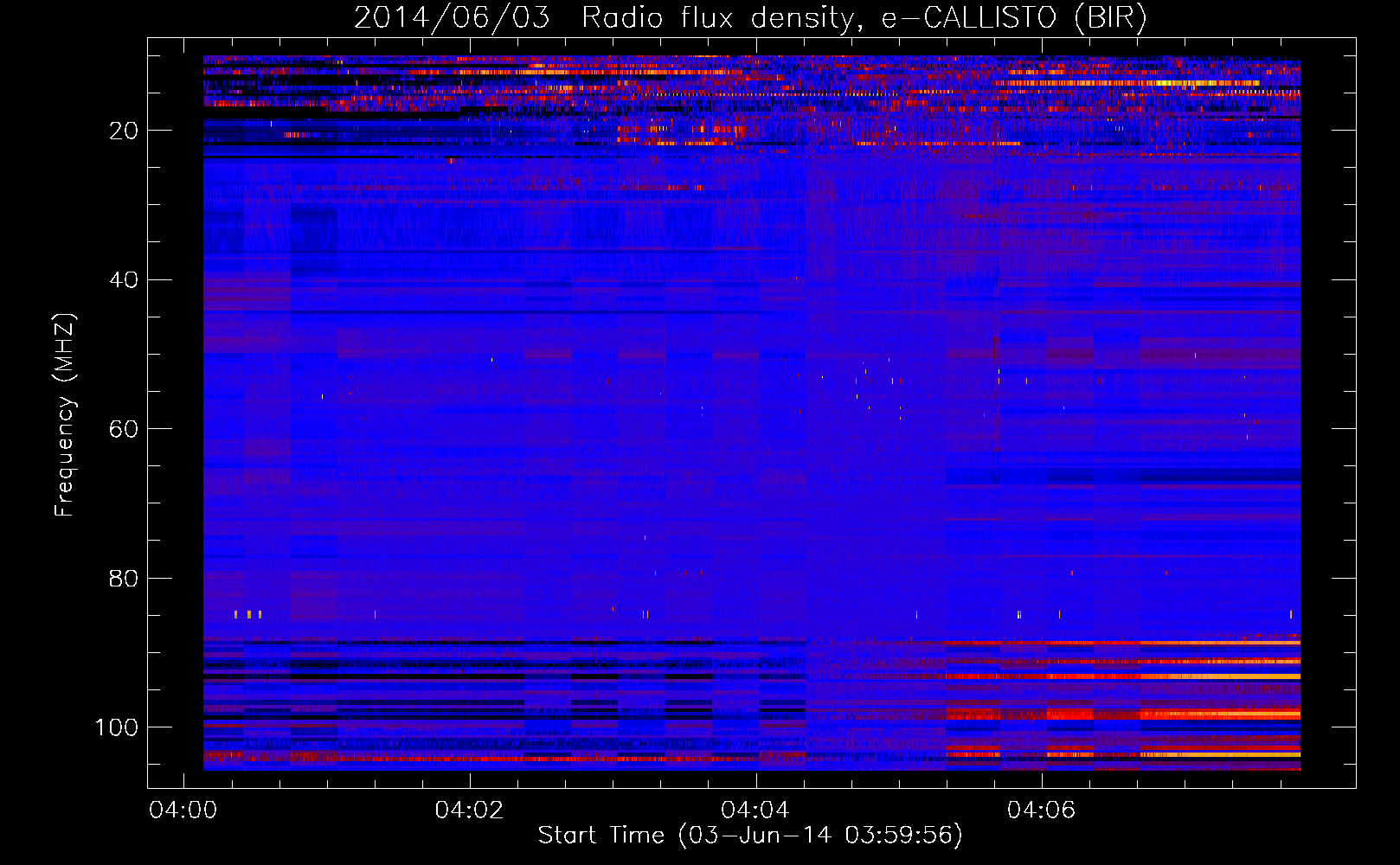
Task: Click the '20' frequency tick label
Action: pyautogui.click(x=125, y=131)
